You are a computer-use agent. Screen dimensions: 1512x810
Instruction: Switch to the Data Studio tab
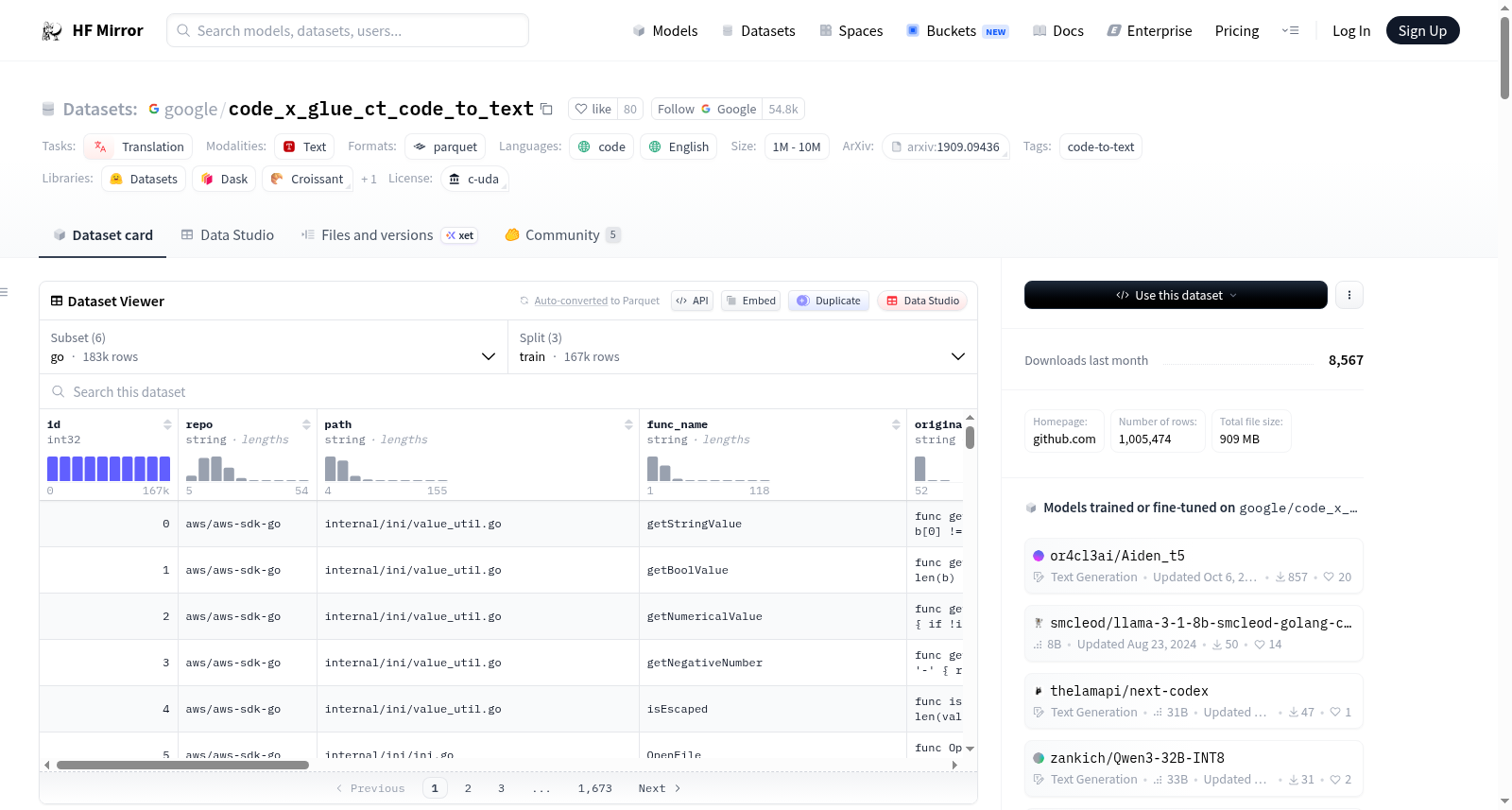(228, 235)
